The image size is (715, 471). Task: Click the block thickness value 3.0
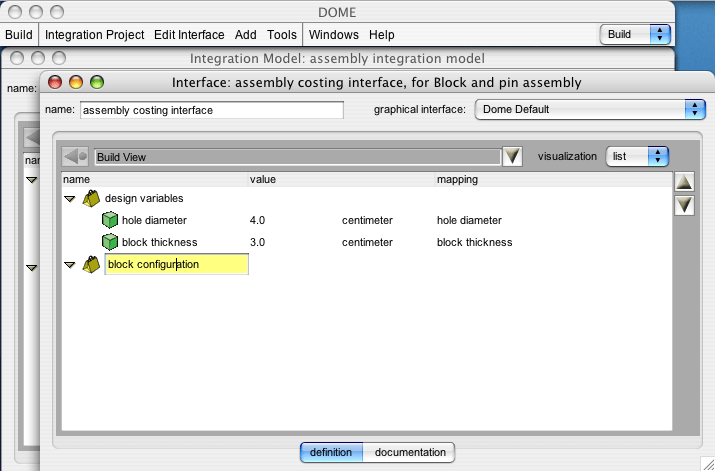point(257,243)
